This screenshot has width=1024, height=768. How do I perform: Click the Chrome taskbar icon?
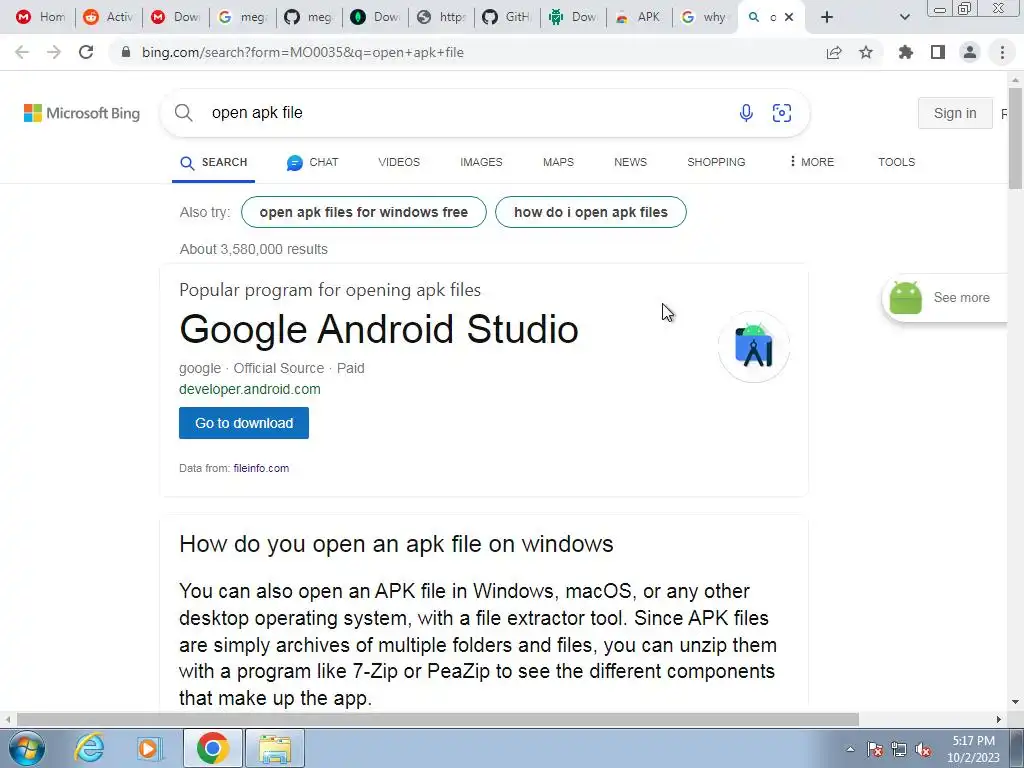(212, 748)
